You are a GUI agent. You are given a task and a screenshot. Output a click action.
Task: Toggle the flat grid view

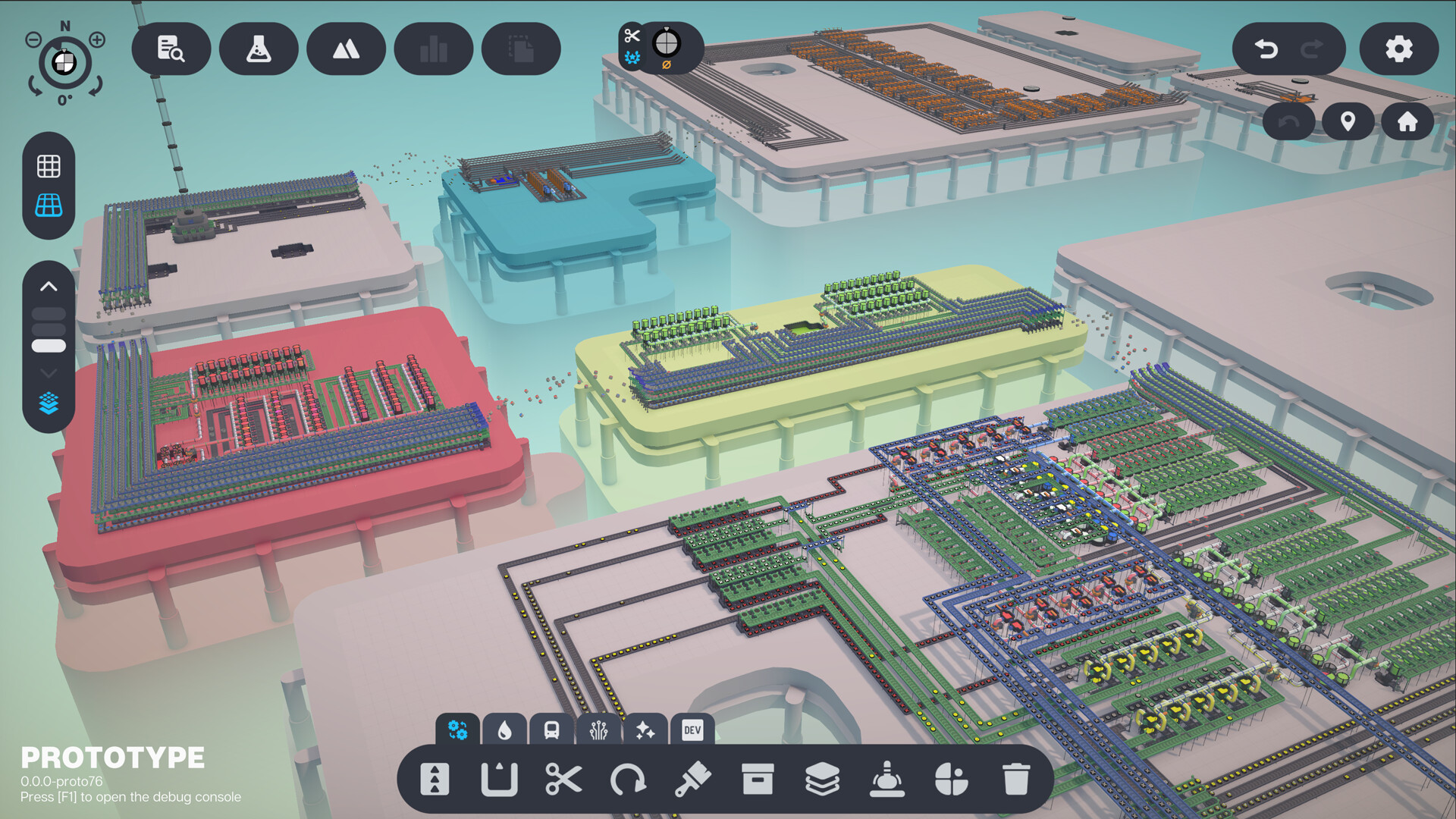[x=49, y=166]
